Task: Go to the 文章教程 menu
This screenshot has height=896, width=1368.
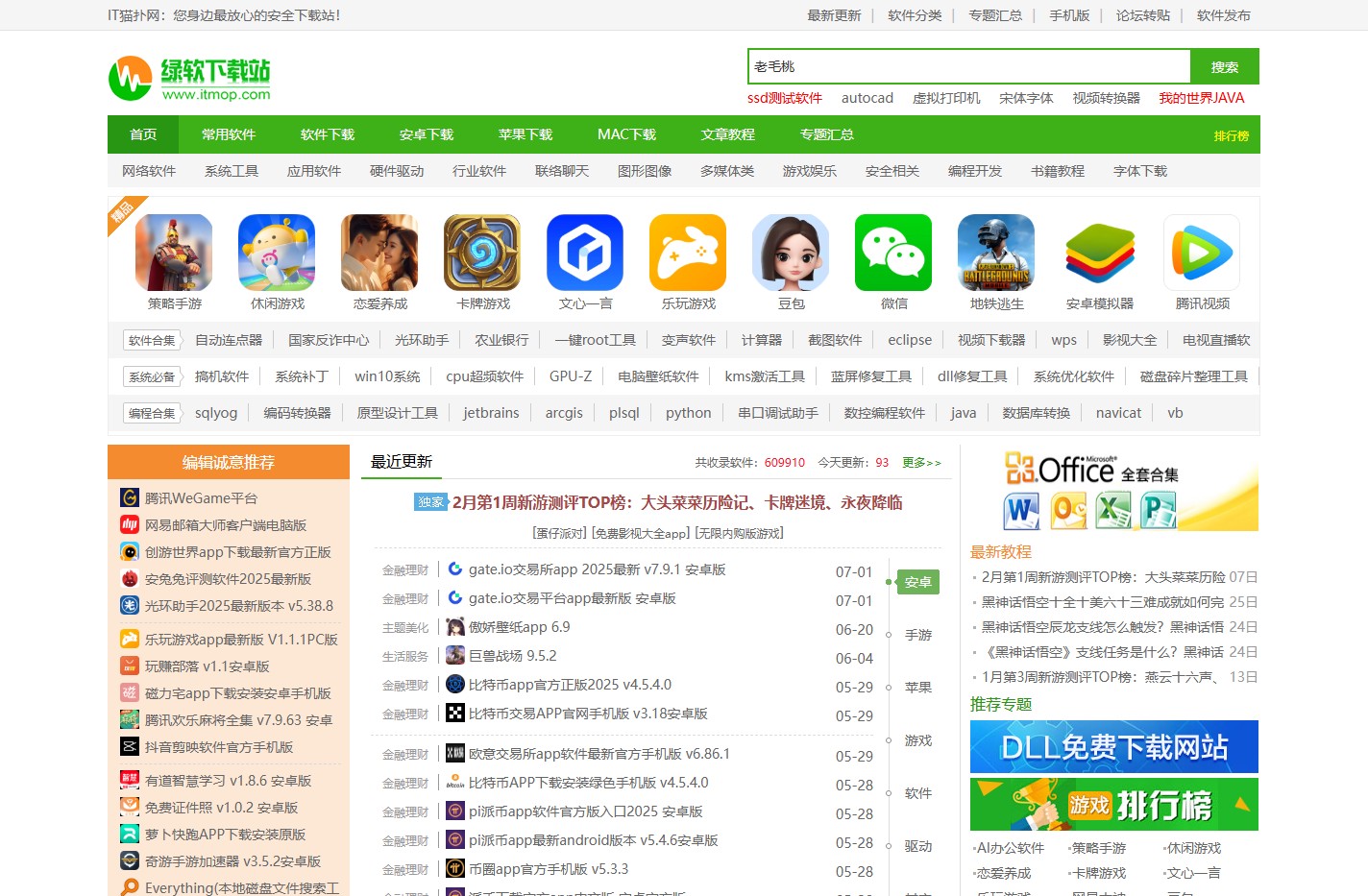Action: click(728, 134)
